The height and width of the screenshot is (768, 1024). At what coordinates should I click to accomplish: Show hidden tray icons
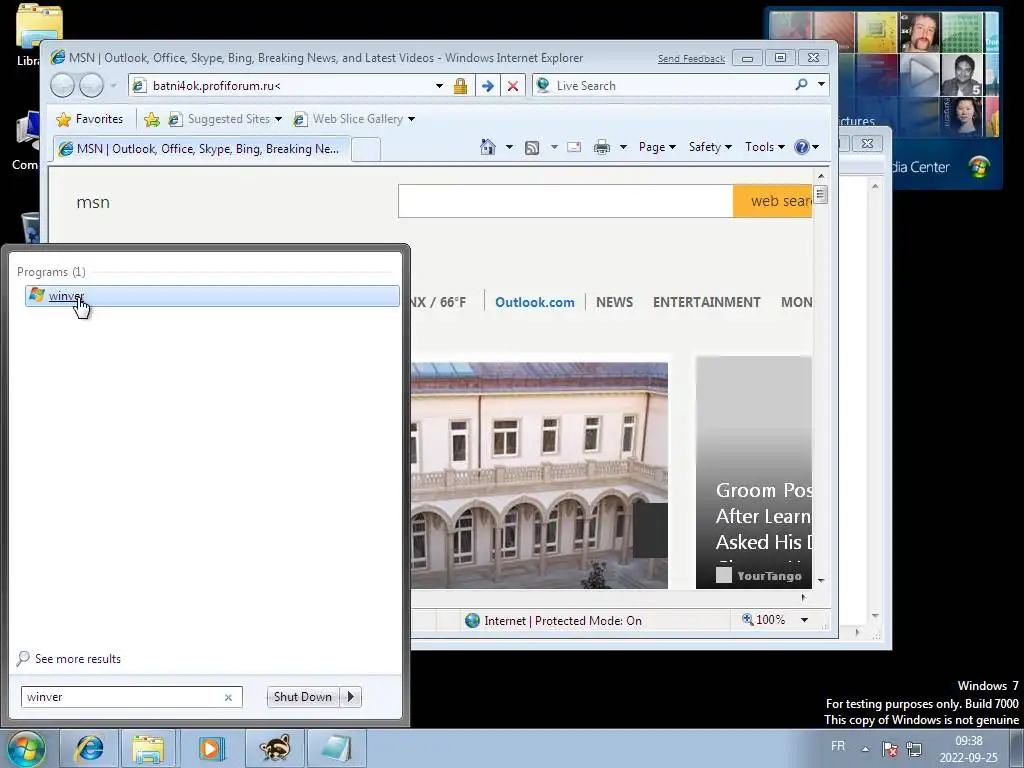click(x=865, y=749)
